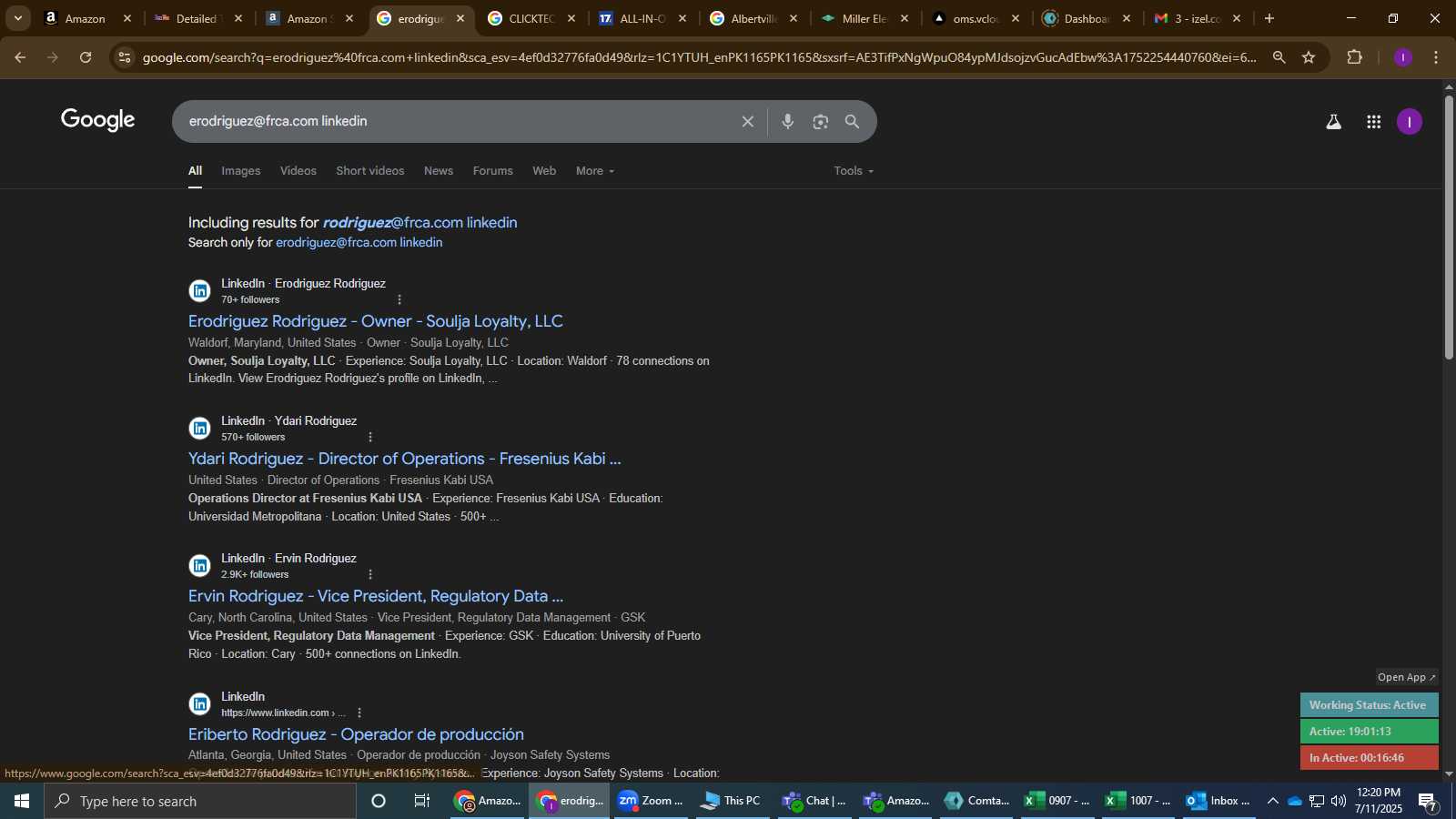
Task: Open Search by image lens icon
Action: pos(820,121)
